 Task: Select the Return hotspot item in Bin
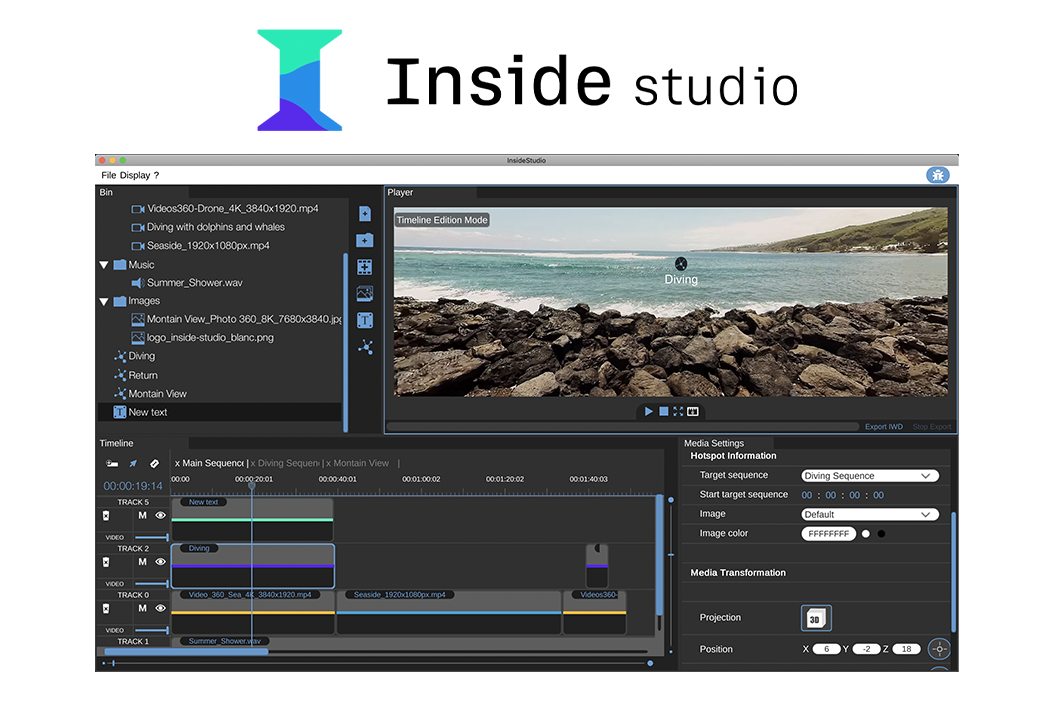click(136, 375)
